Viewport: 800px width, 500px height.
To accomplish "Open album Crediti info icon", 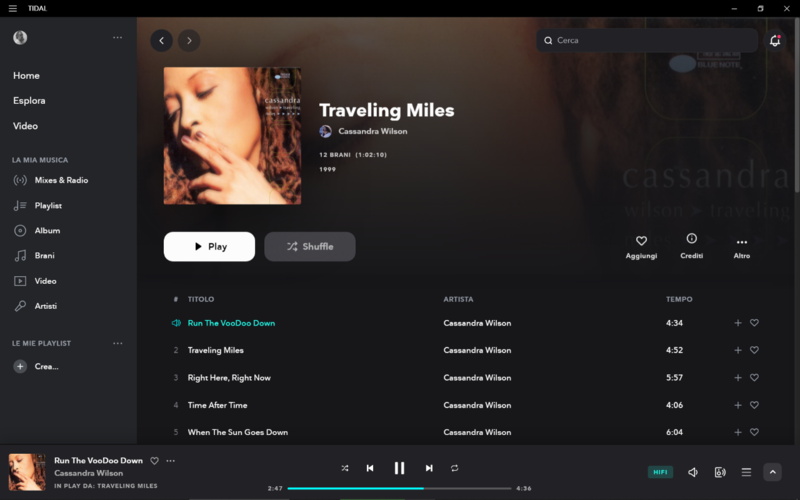I will (x=691, y=238).
